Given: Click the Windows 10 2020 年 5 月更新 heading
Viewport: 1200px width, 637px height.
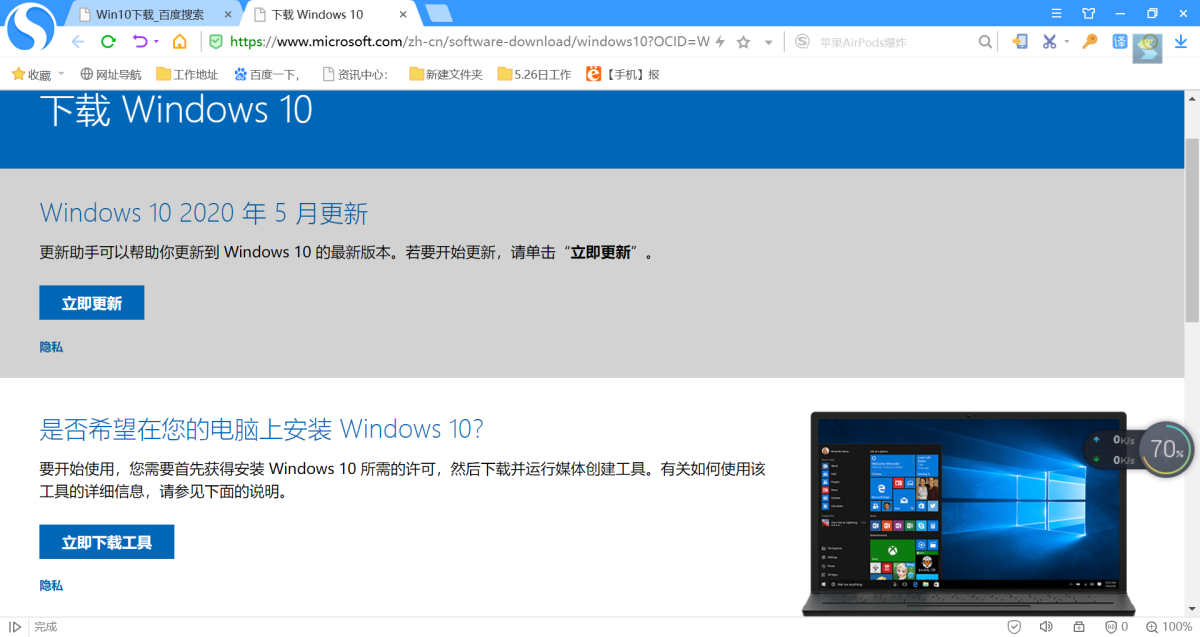Looking at the screenshot, I should (204, 213).
